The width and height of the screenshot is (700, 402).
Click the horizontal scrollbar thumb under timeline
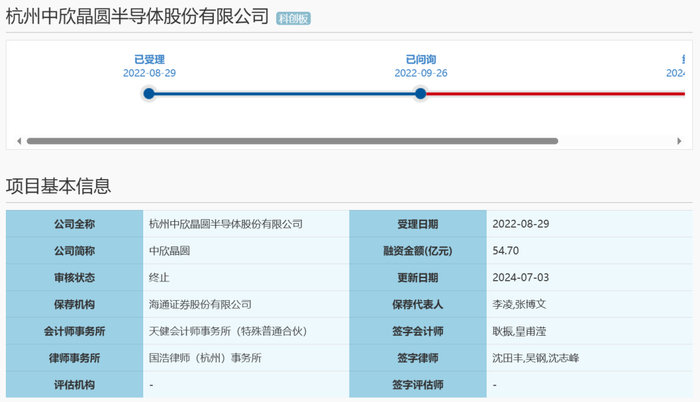click(292, 141)
